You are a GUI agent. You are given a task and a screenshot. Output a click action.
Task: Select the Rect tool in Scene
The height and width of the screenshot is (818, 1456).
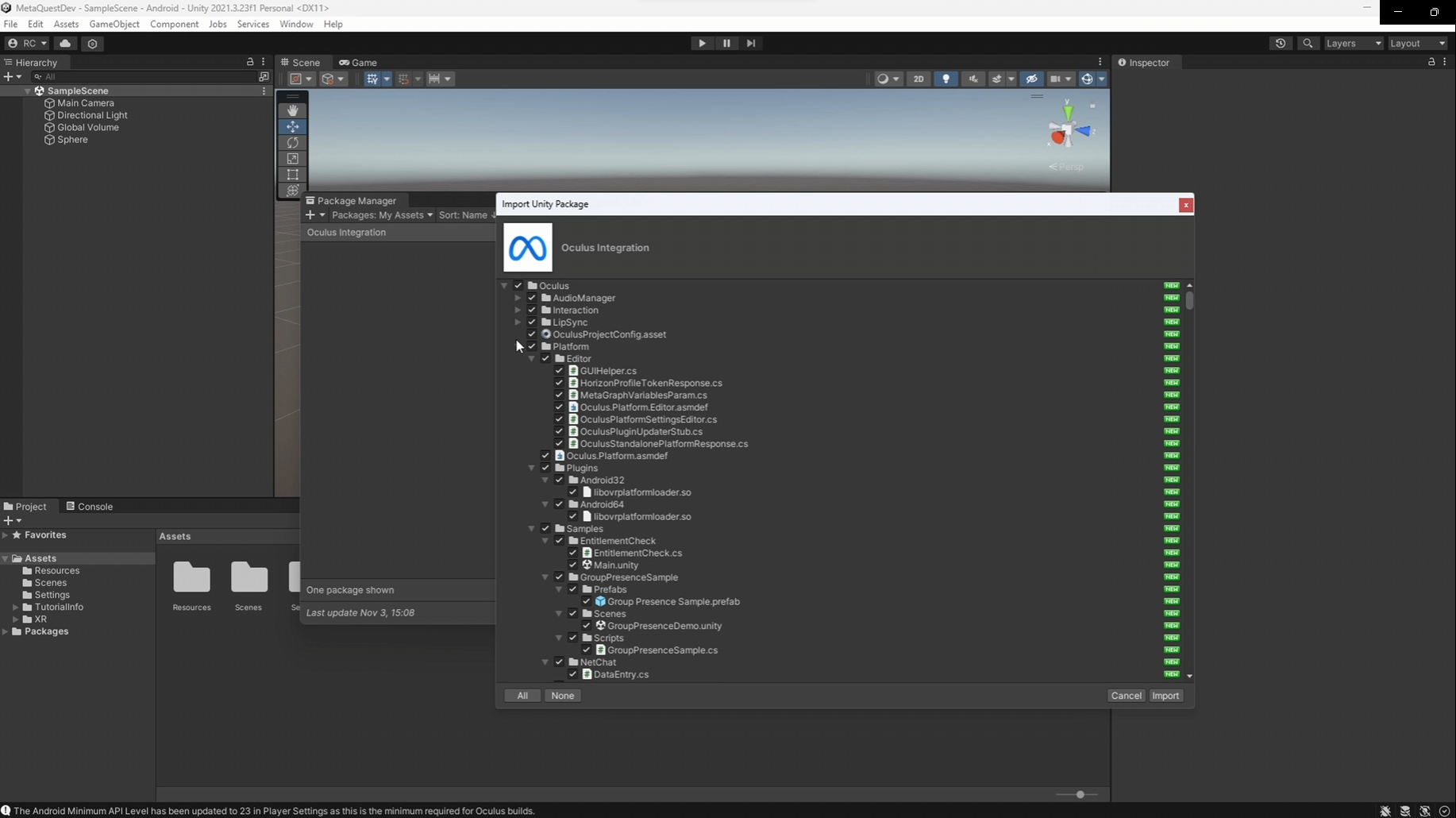click(x=293, y=175)
